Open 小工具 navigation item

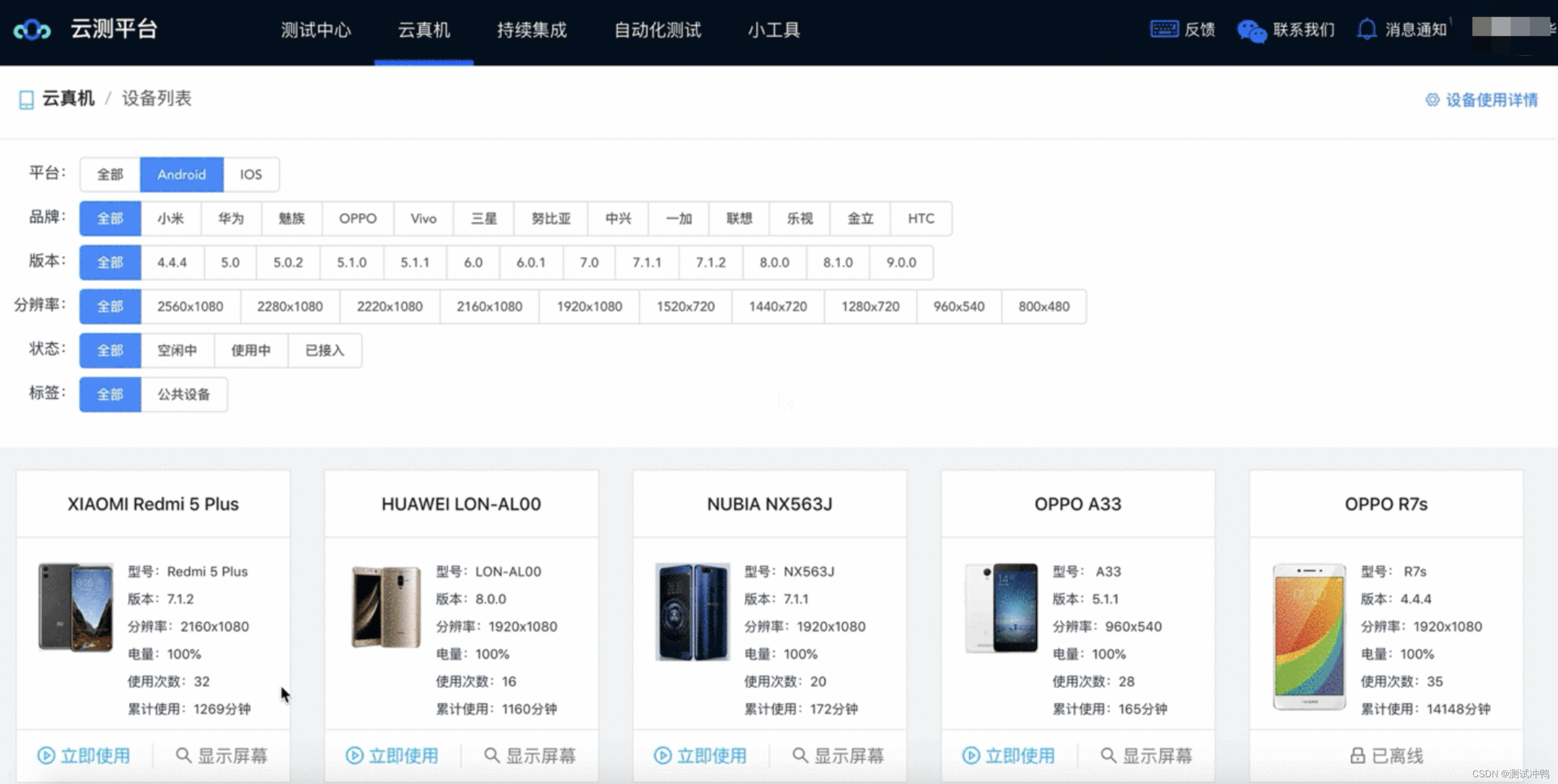774,30
